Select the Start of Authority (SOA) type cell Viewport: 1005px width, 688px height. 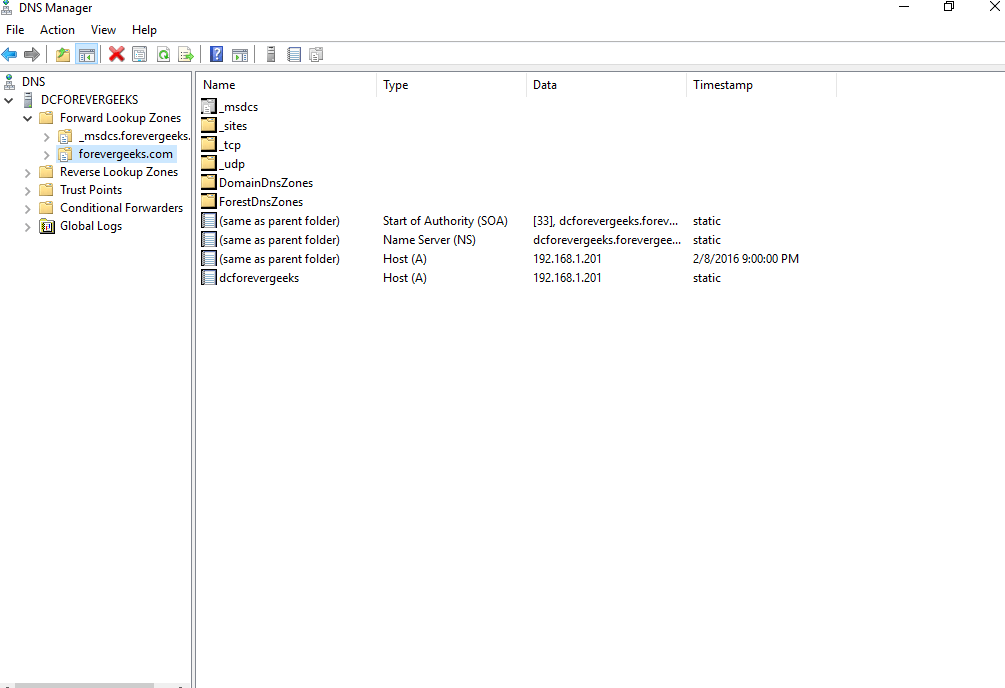click(x=445, y=221)
